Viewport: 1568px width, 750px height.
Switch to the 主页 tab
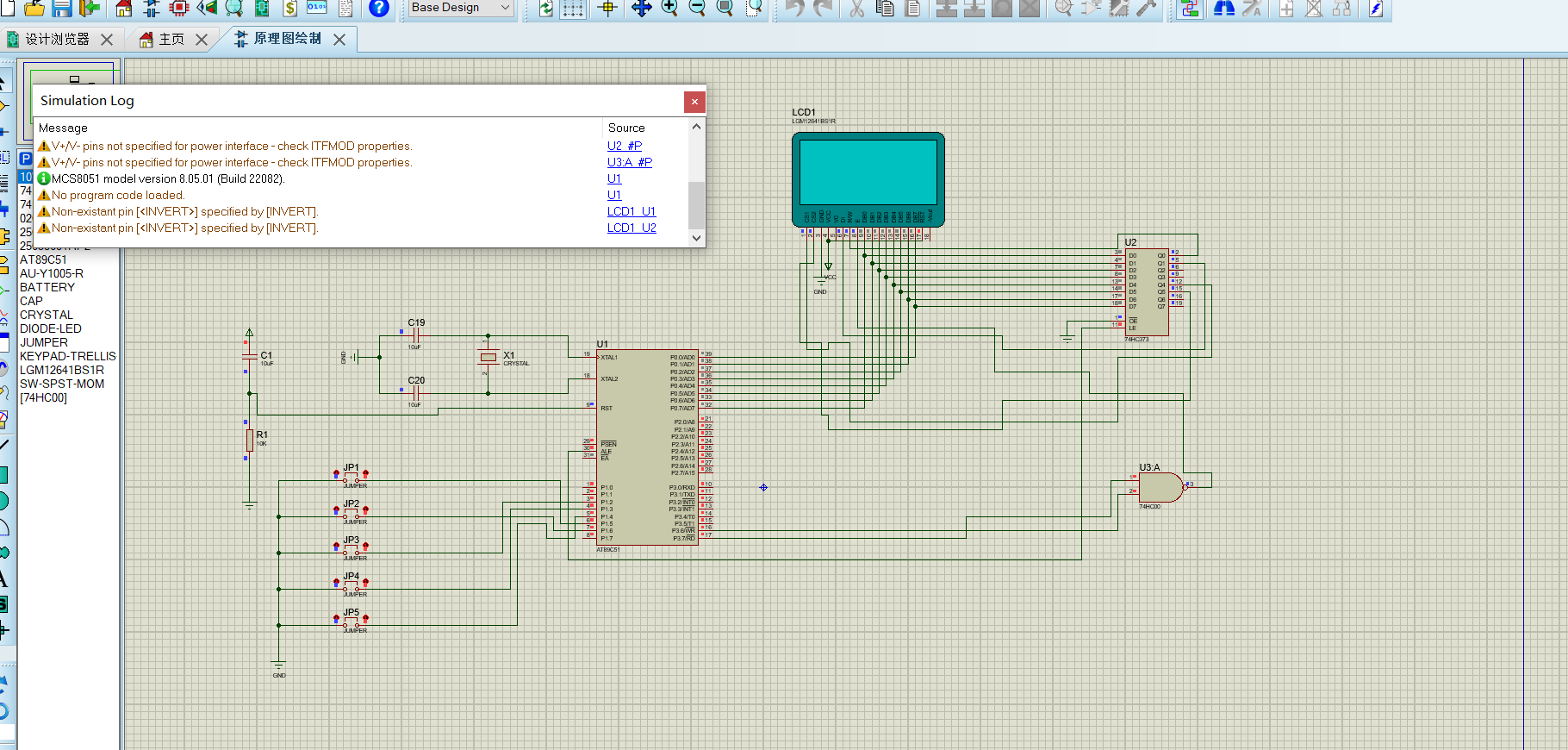(x=171, y=39)
